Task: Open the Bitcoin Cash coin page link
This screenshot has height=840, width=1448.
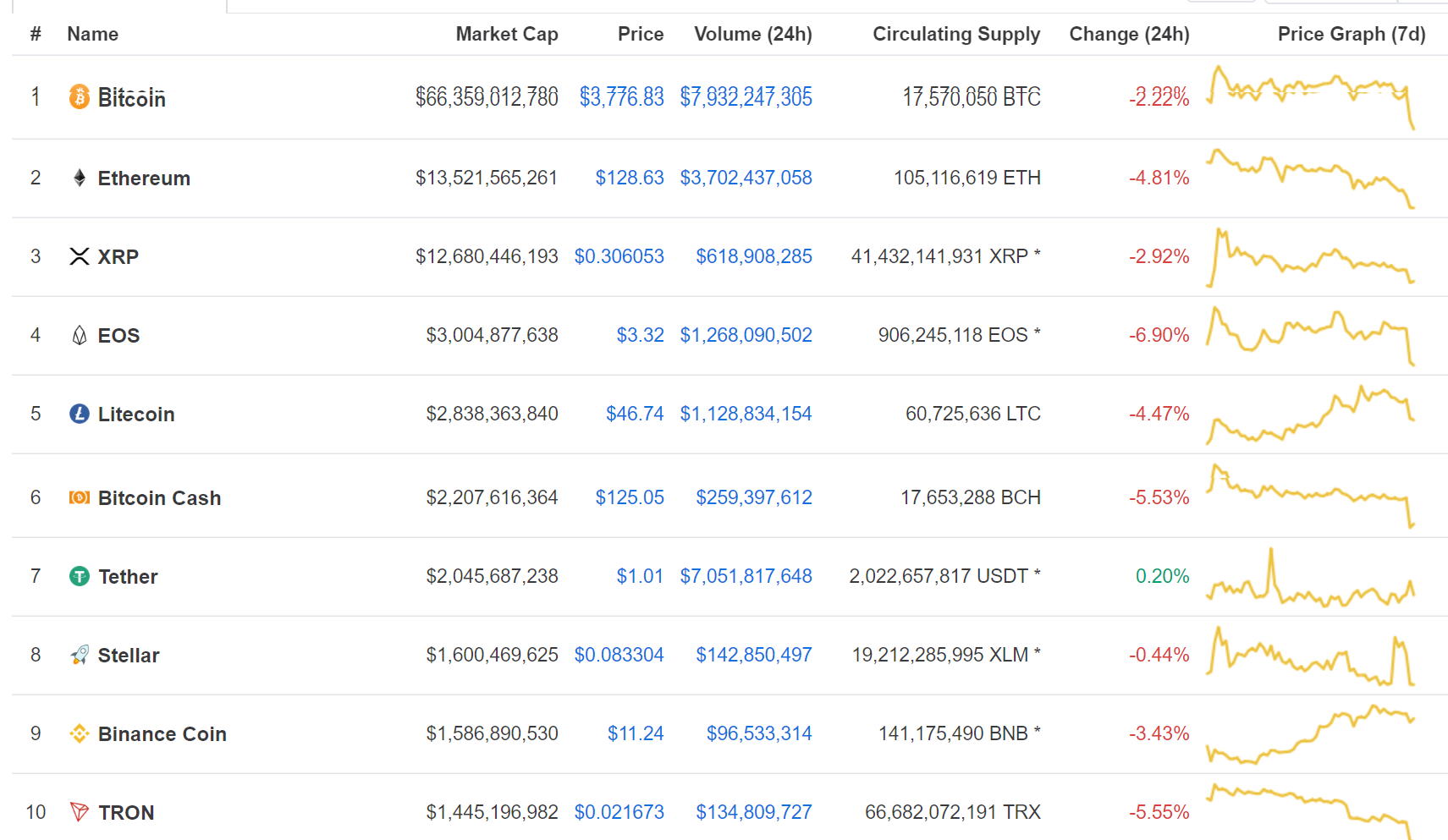Action: [160, 498]
